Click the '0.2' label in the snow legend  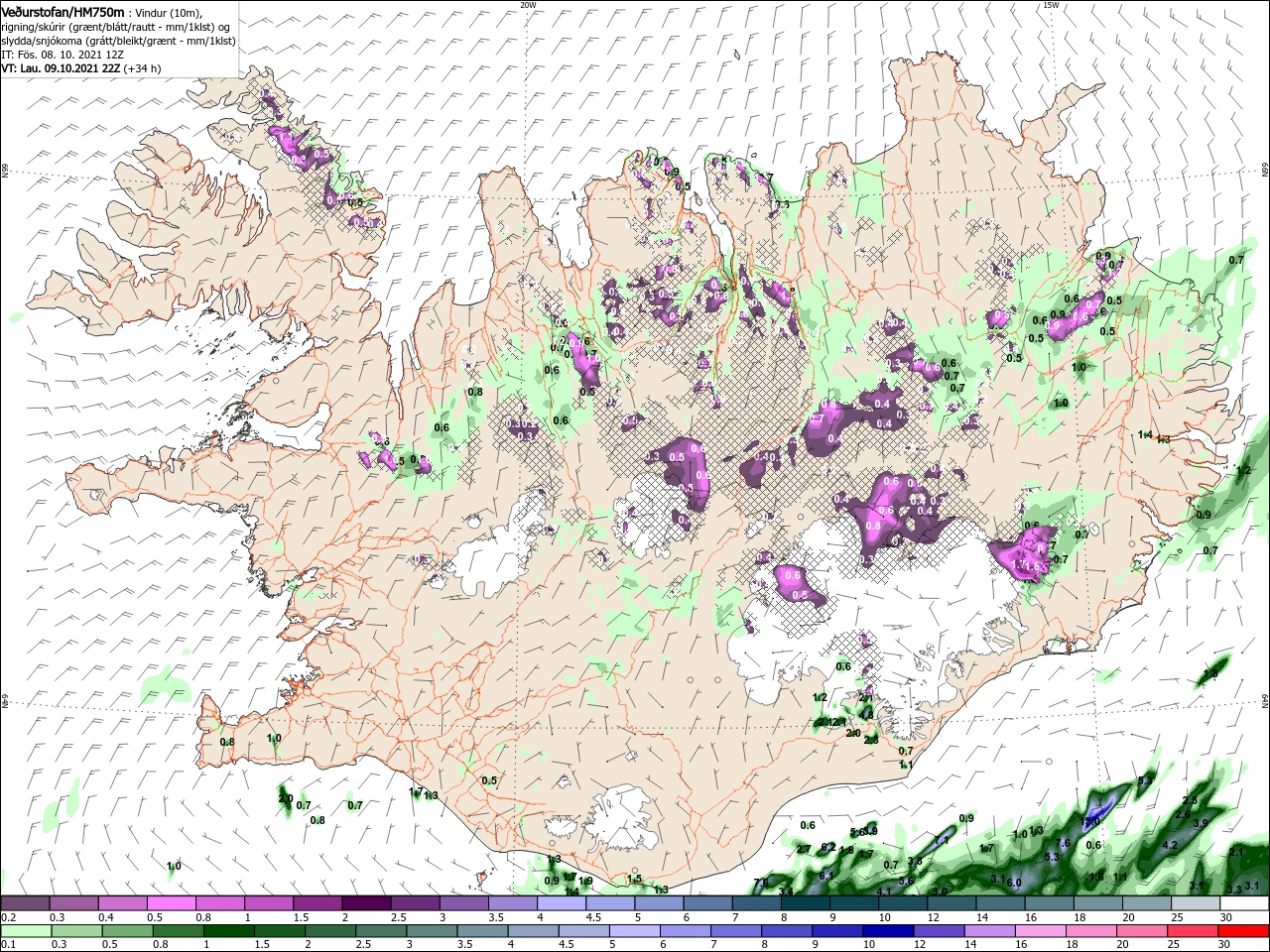click(x=9, y=918)
